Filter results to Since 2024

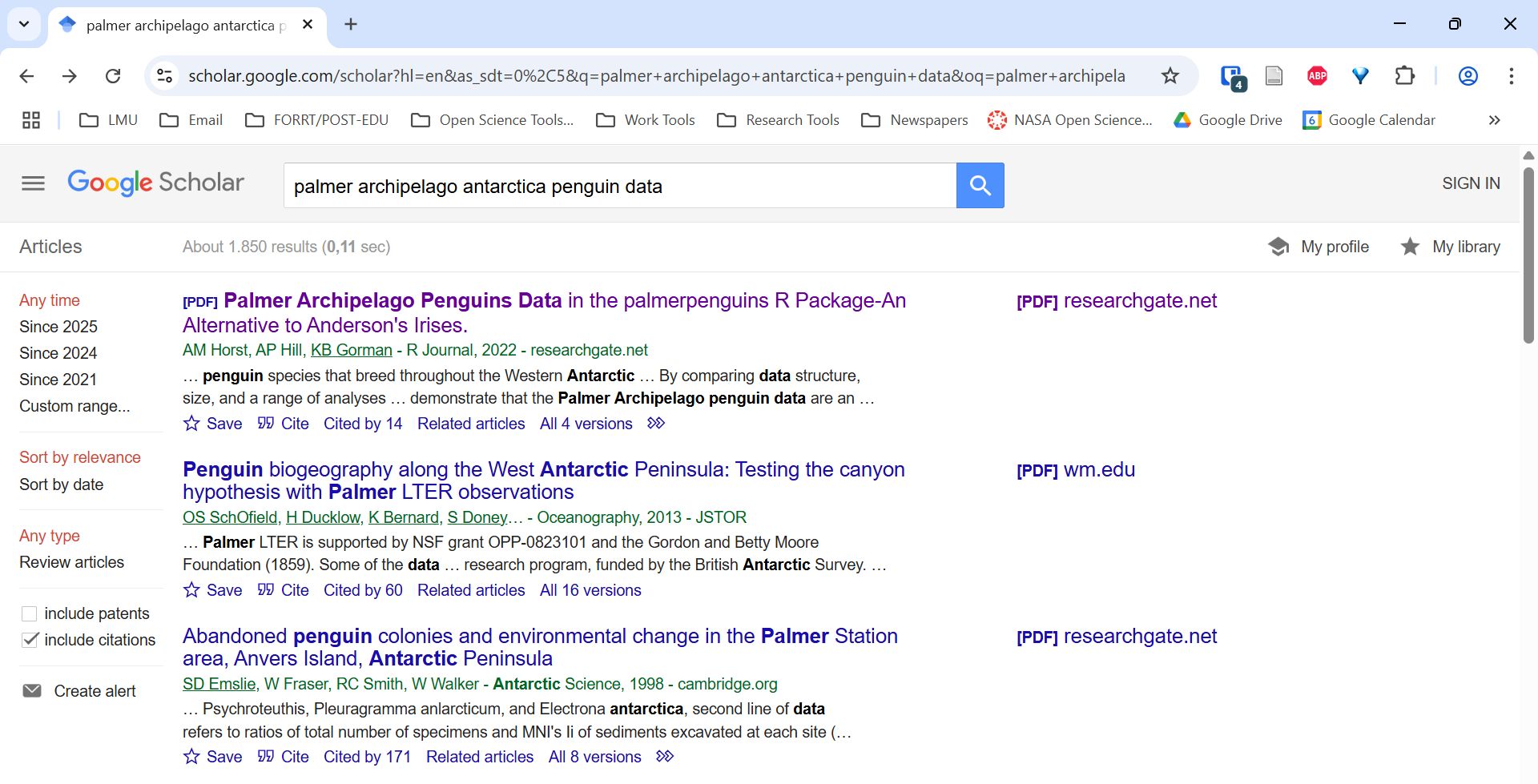tap(58, 353)
